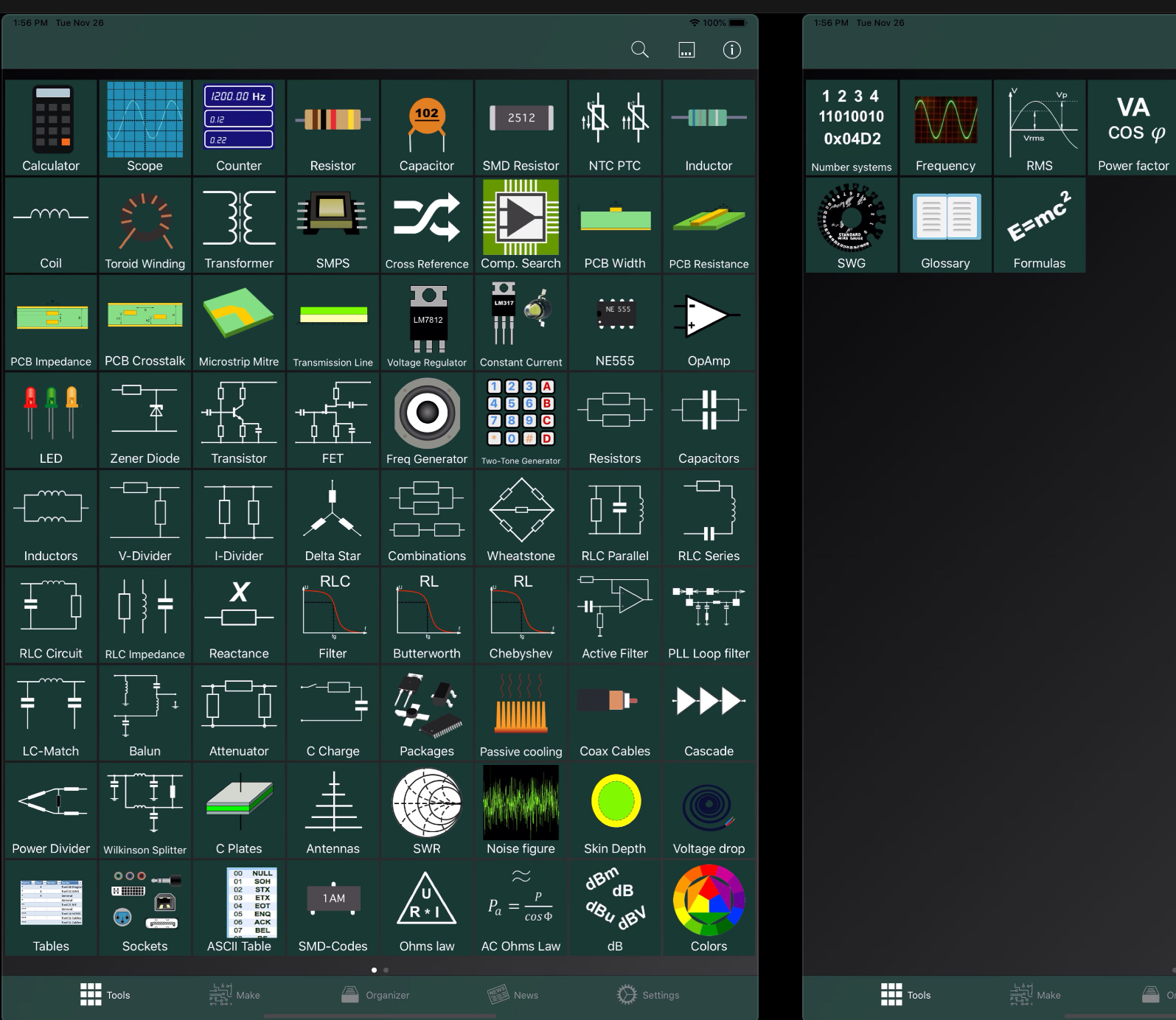
Task: Open the Two-Tone Generator keypad
Action: [x=521, y=420]
